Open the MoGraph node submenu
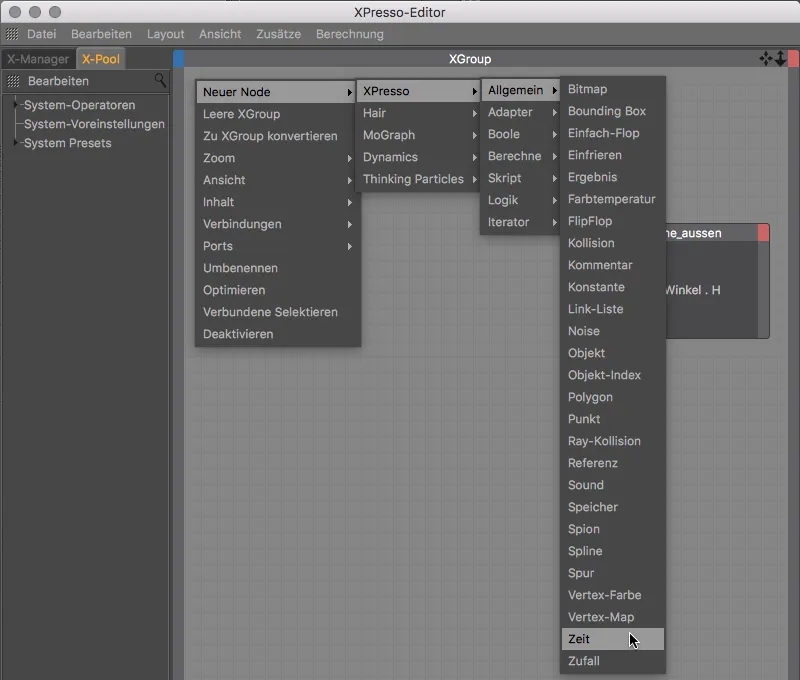800x680 pixels. click(418, 135)
